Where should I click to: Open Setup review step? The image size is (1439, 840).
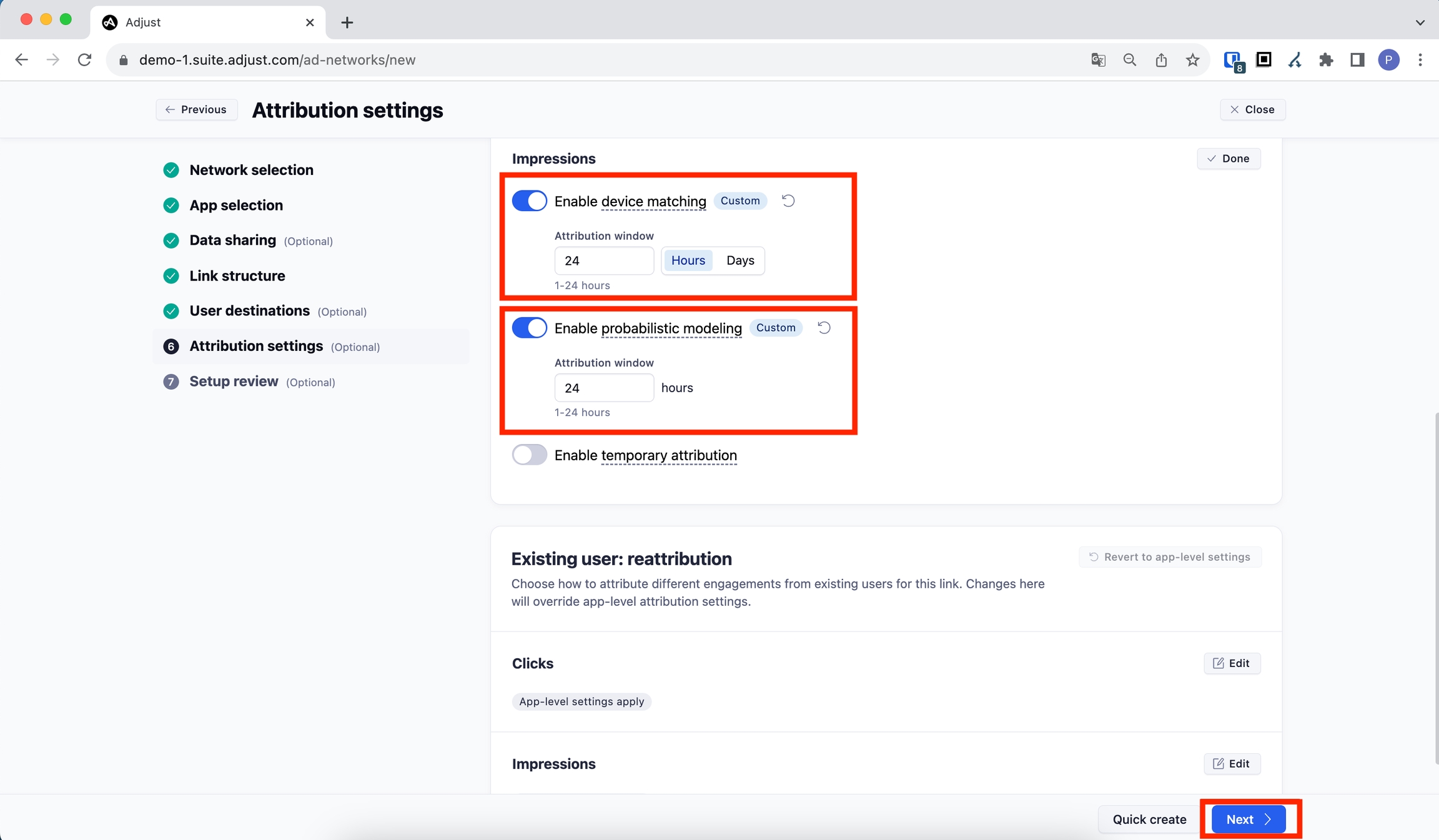tap(234, 382)
